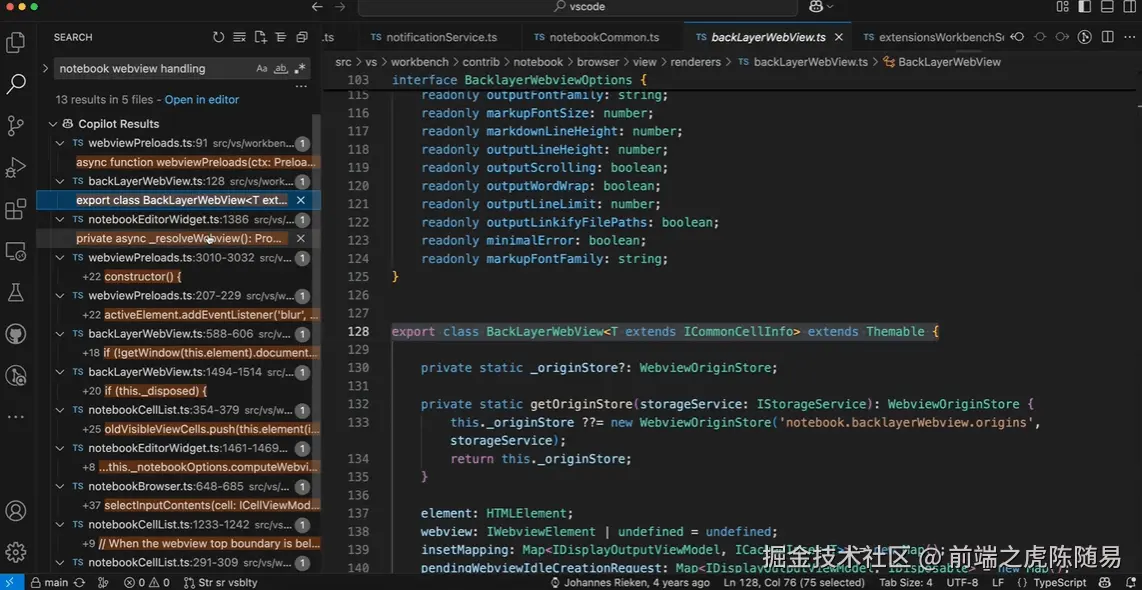Open the Explorer view in activity bar
The height and width of the screenshot is (590, 1142).
(x=16, y=43)
